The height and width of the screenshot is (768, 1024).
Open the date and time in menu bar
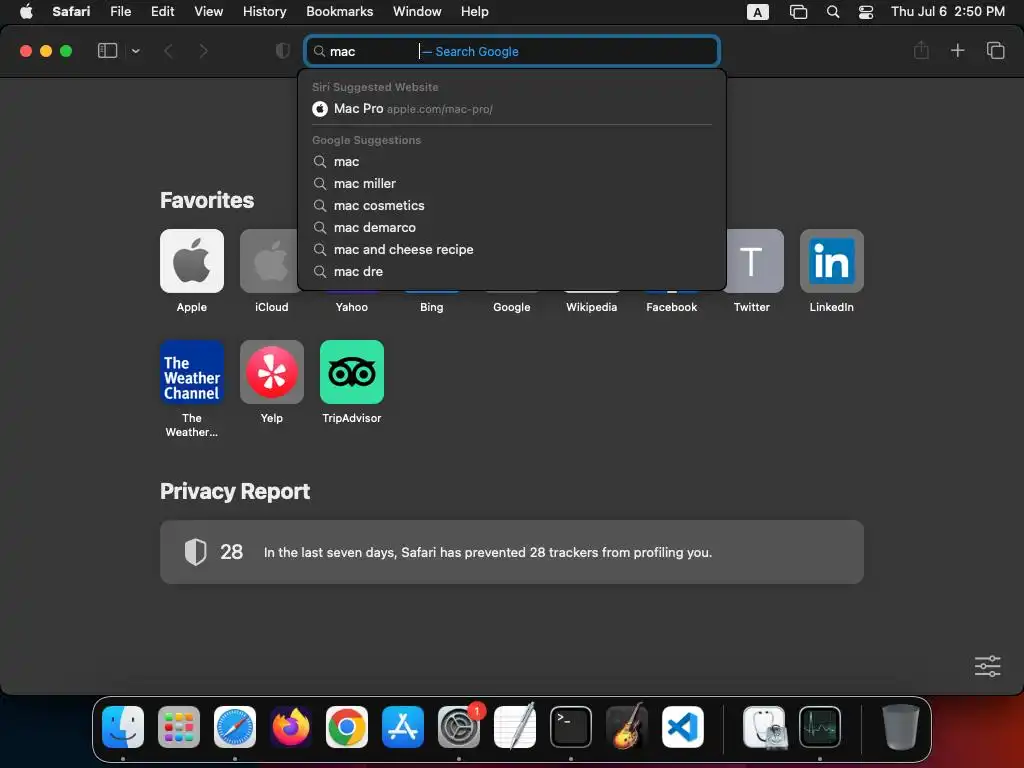coord(948,12)
